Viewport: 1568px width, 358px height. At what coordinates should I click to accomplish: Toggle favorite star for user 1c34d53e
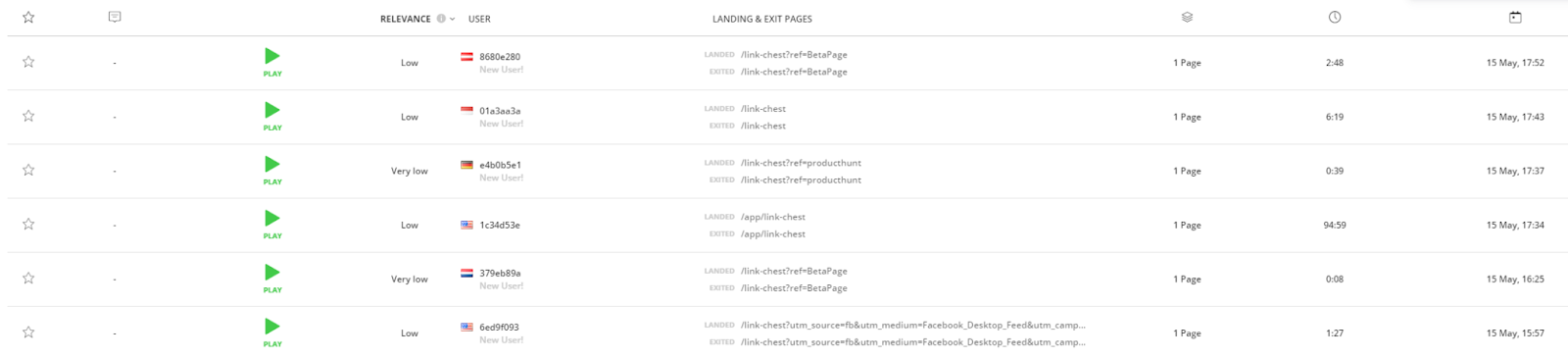click(x=28, y=225)
